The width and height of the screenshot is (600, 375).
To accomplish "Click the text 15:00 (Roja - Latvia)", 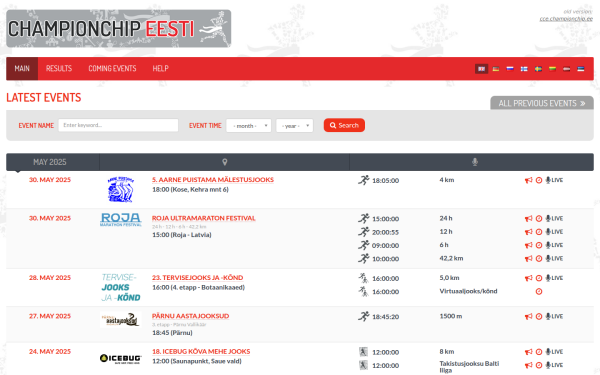I will 182,235.
